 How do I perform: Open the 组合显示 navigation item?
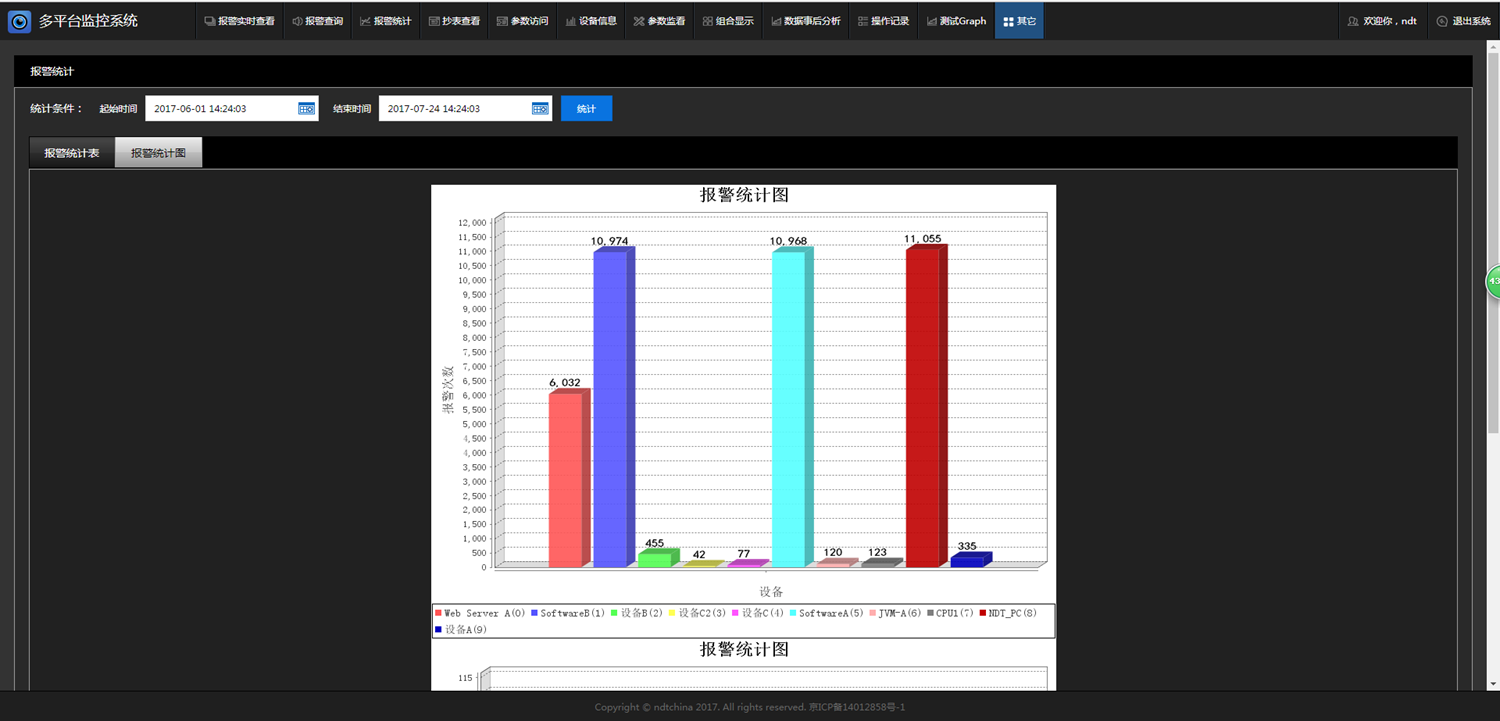click(x=728, y=21)
